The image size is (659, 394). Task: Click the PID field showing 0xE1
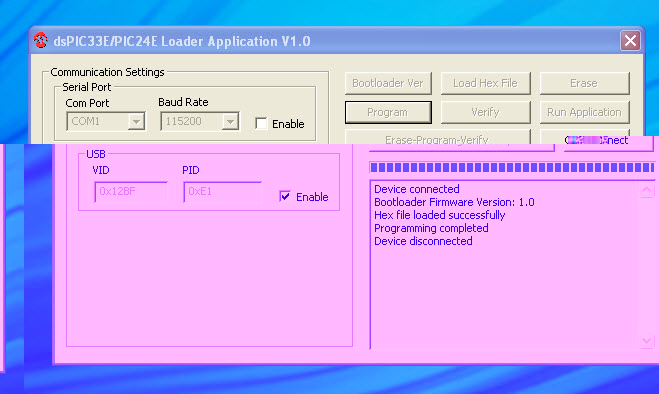[222, 192]
